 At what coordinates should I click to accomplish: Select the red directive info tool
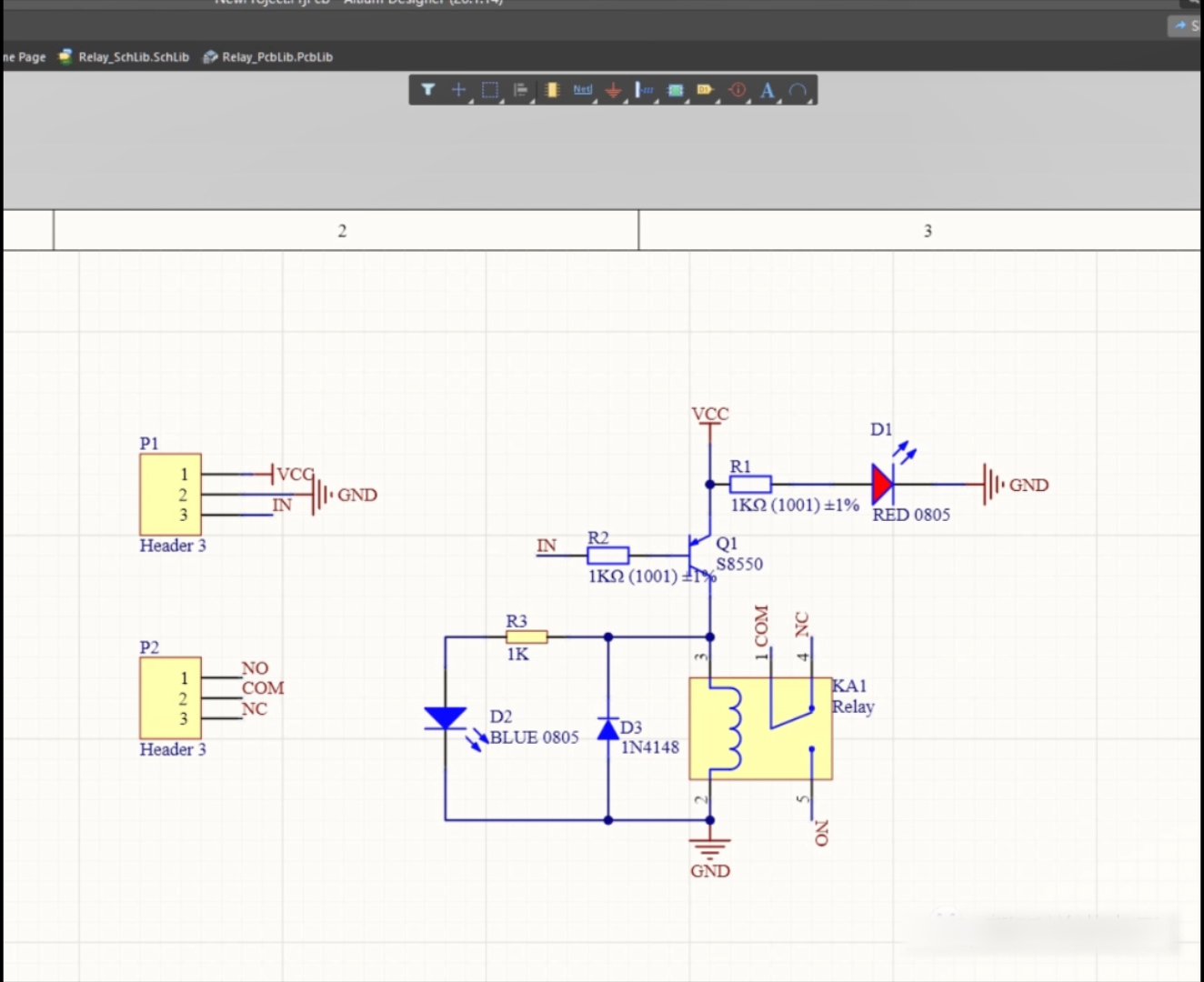tap(737, 90)
